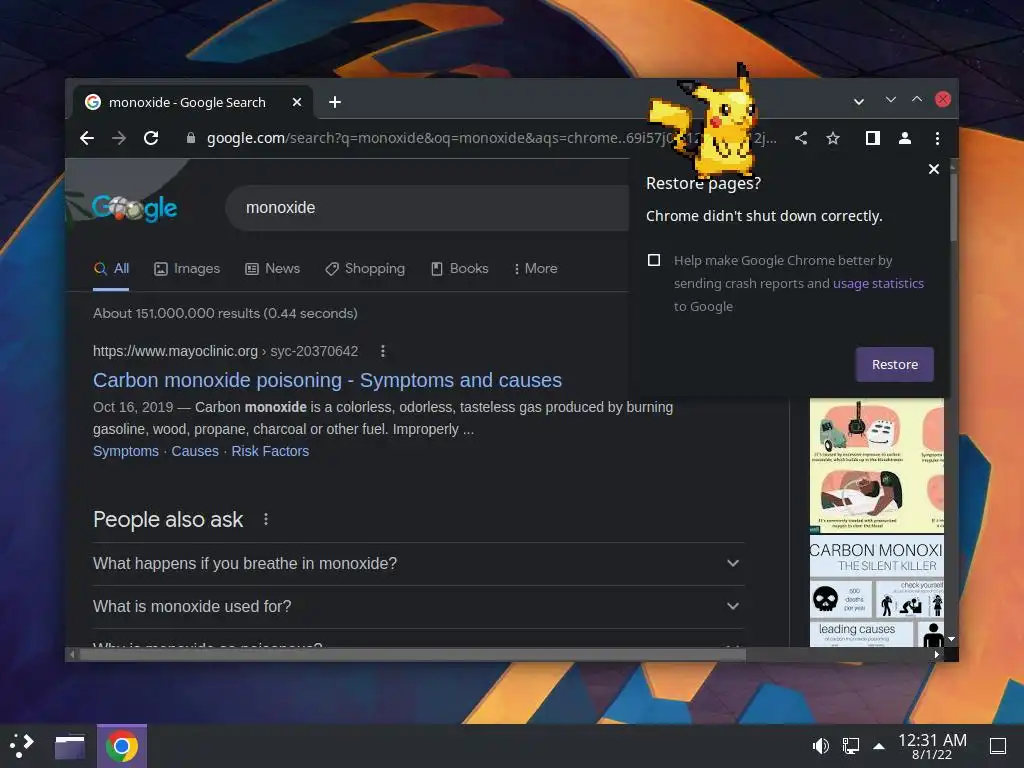The height and width of the screenshot is (768, 1024).
Task: Switch to the Images tab
Action: [x=187, y=268]
